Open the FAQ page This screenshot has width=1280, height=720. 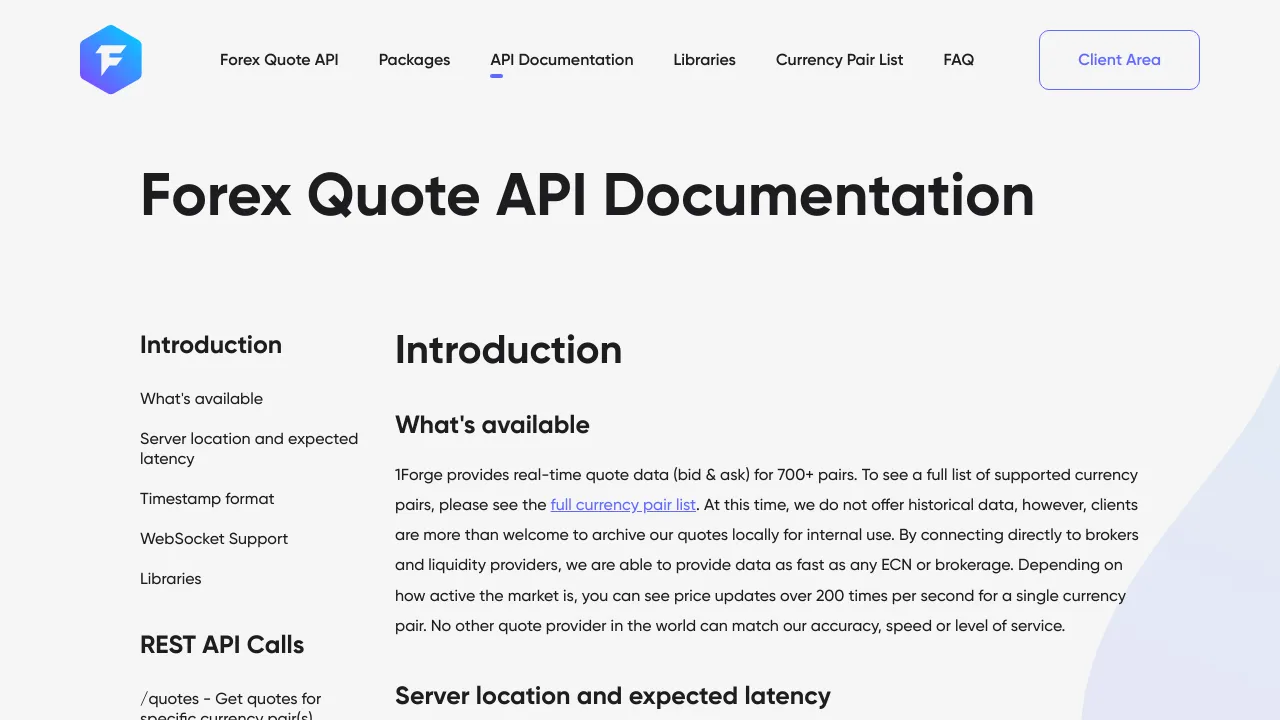pyautogui.click(x=958, y=60)
